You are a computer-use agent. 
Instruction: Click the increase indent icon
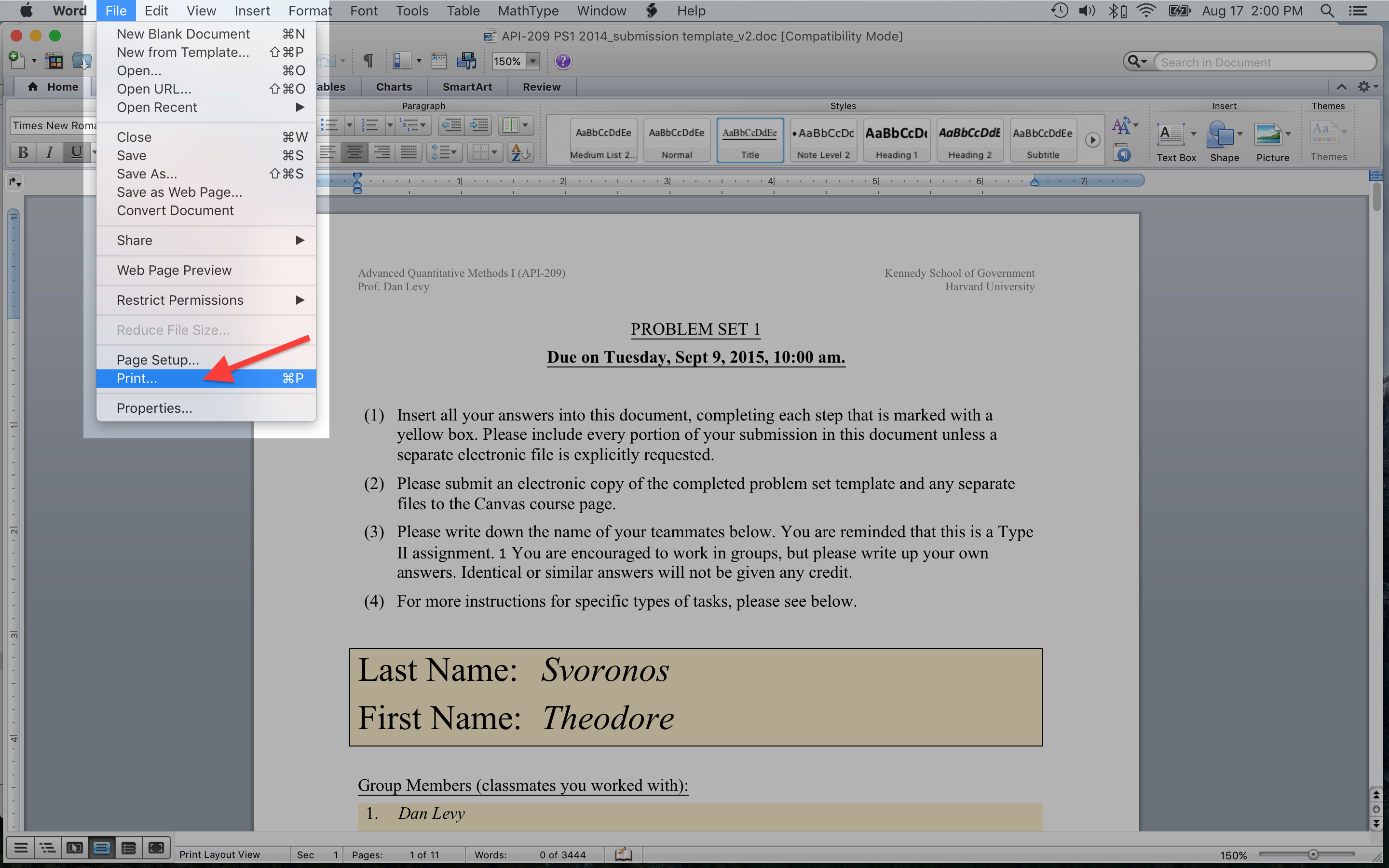tap(479, 125)
